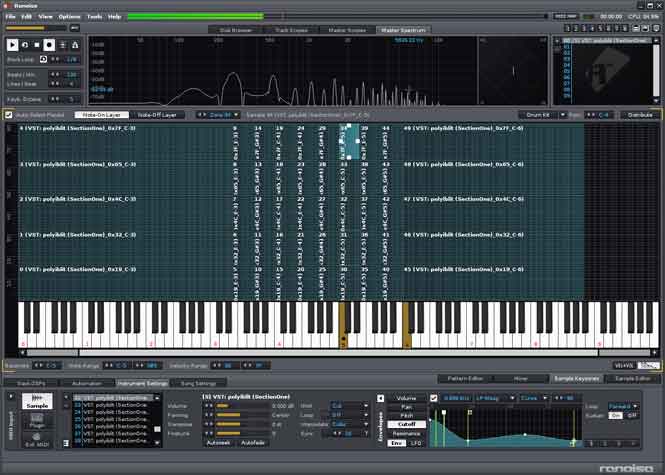Image resolution: width=665 pixels, height=475 pixels.
Task: Open the NNA dropdown showing Cut
Action: coord(349,406)
